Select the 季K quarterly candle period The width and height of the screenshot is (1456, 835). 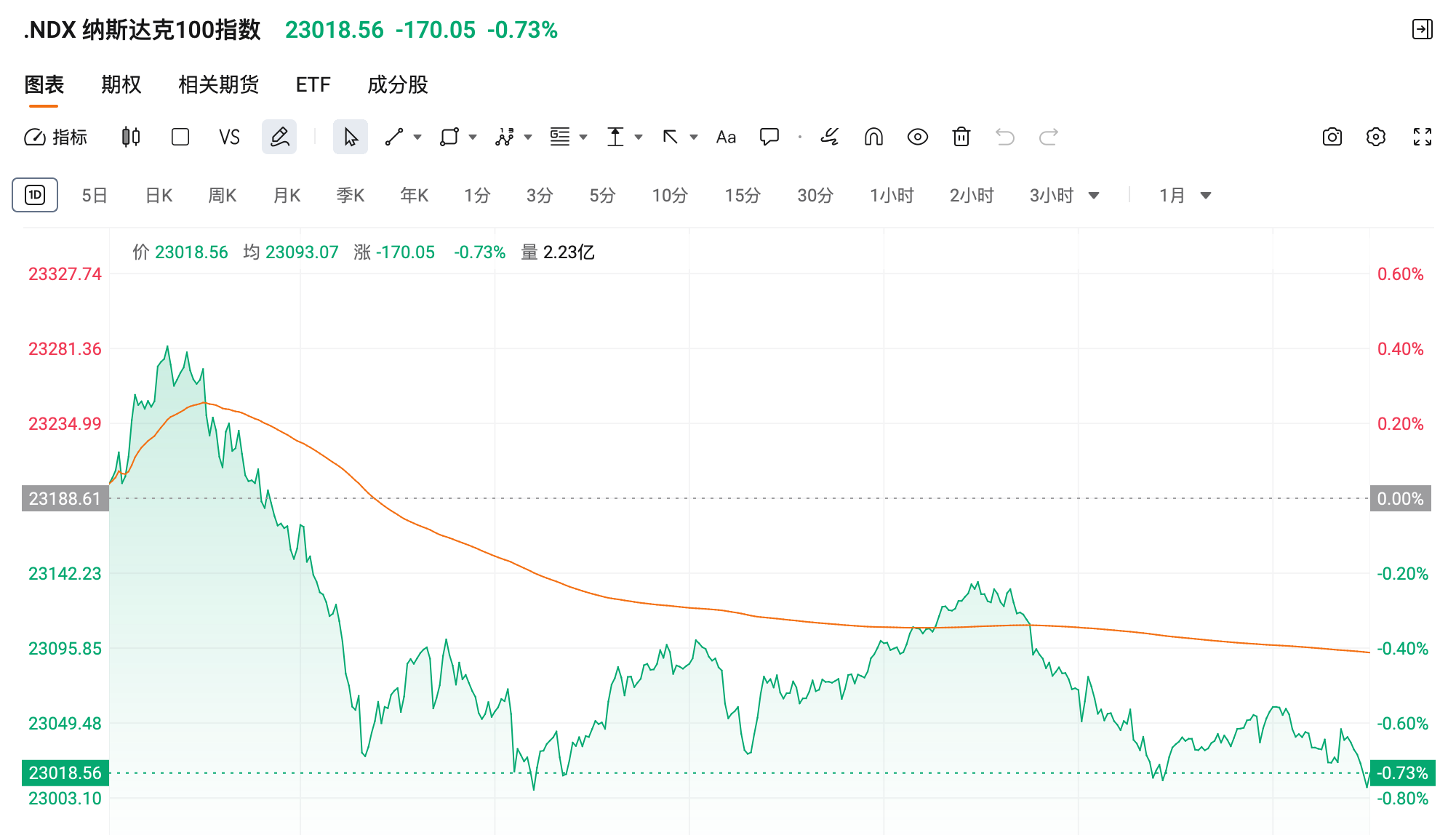pos(351,196)
